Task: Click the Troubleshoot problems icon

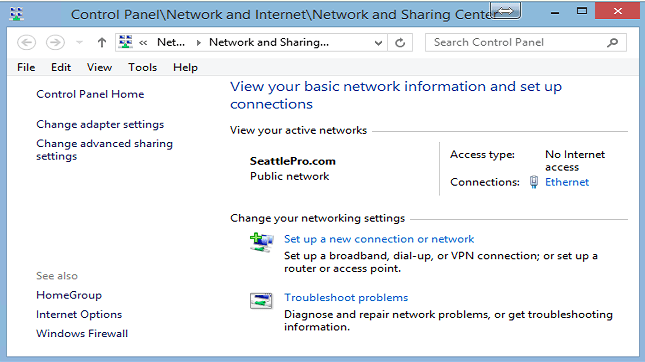Action: pyautogui.click(x=261, y=301)
